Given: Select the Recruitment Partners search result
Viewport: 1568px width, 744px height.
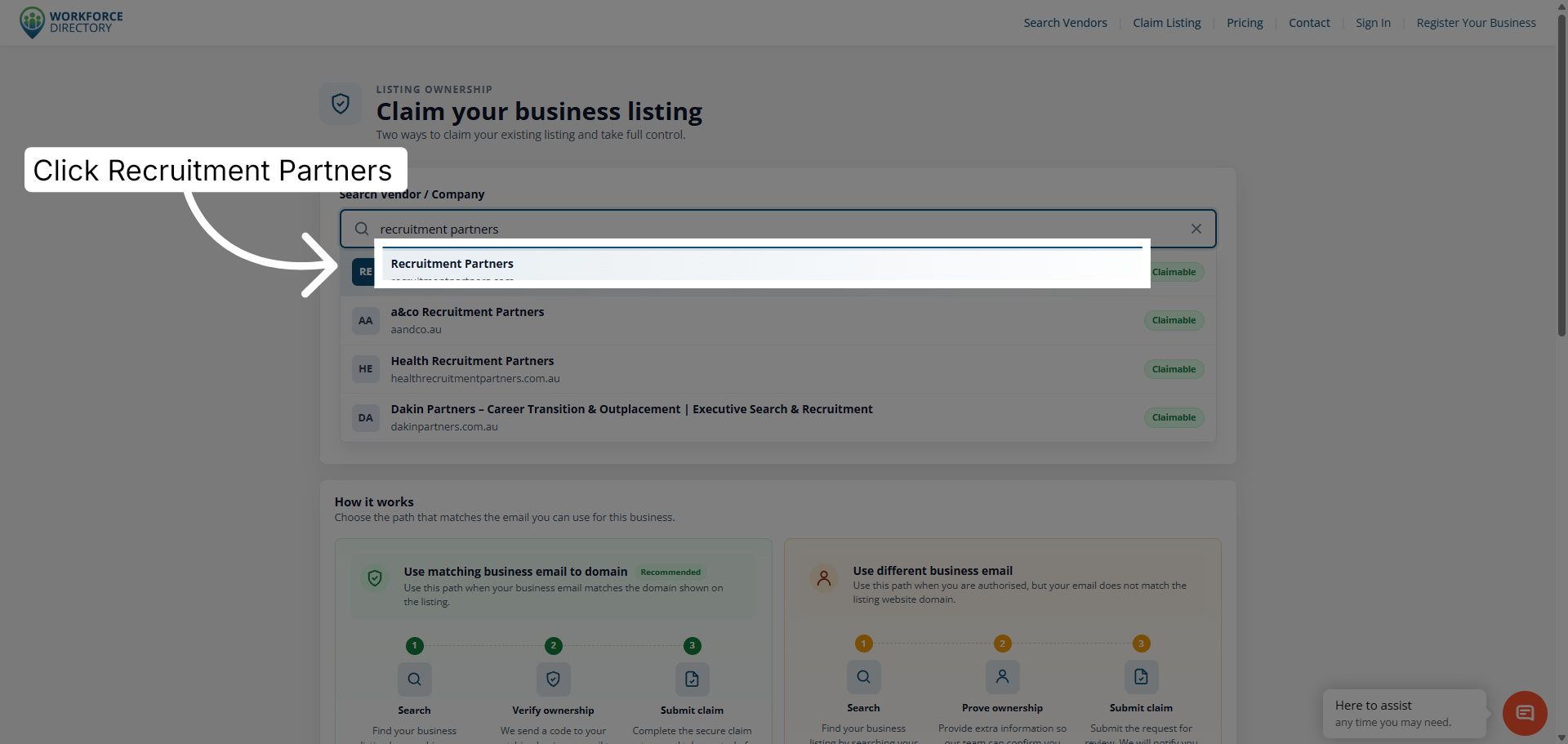Looking at the screenshot, I should pos(777,271).
